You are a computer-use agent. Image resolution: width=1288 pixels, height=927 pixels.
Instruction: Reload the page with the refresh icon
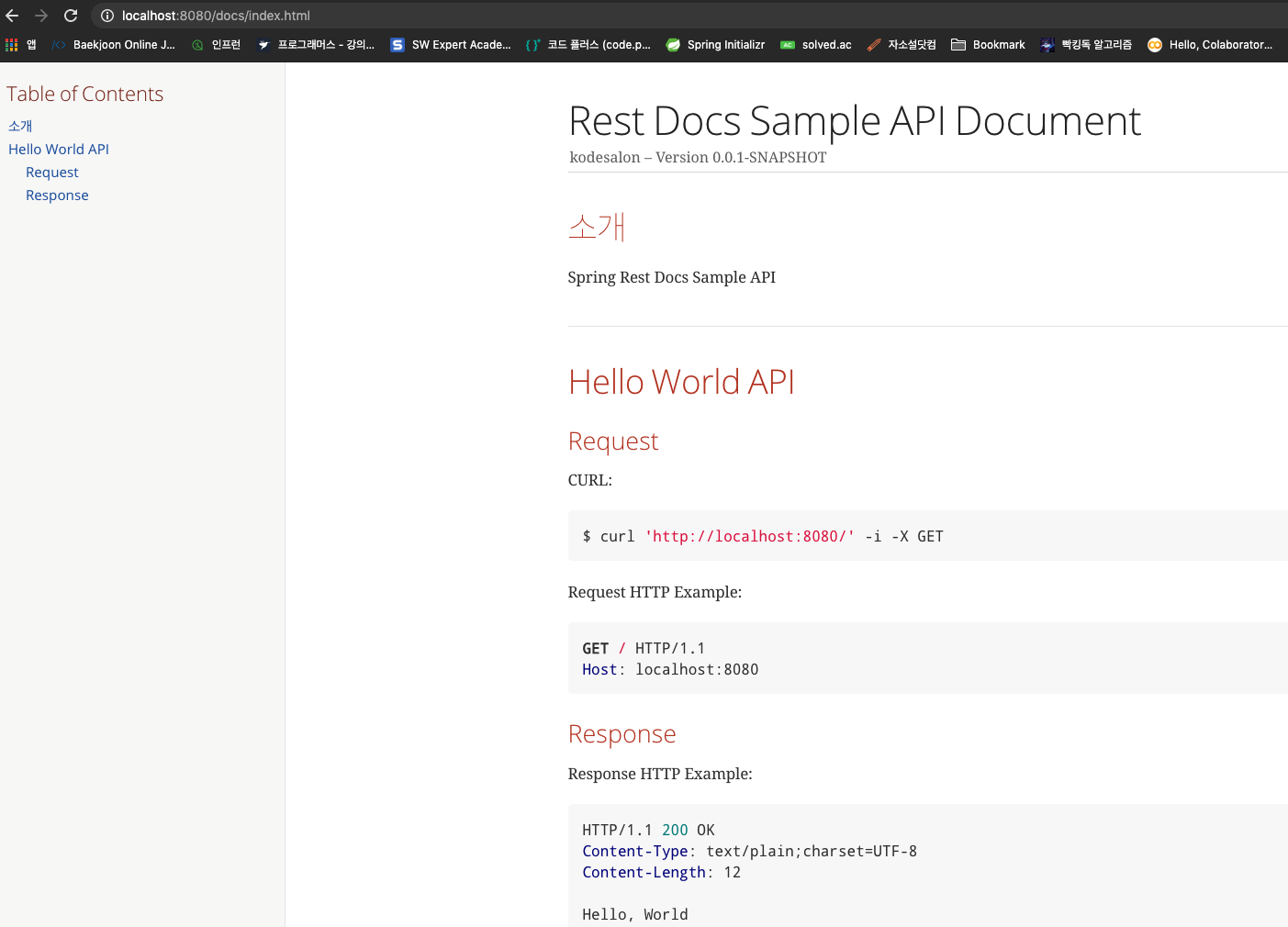(71, 16)
